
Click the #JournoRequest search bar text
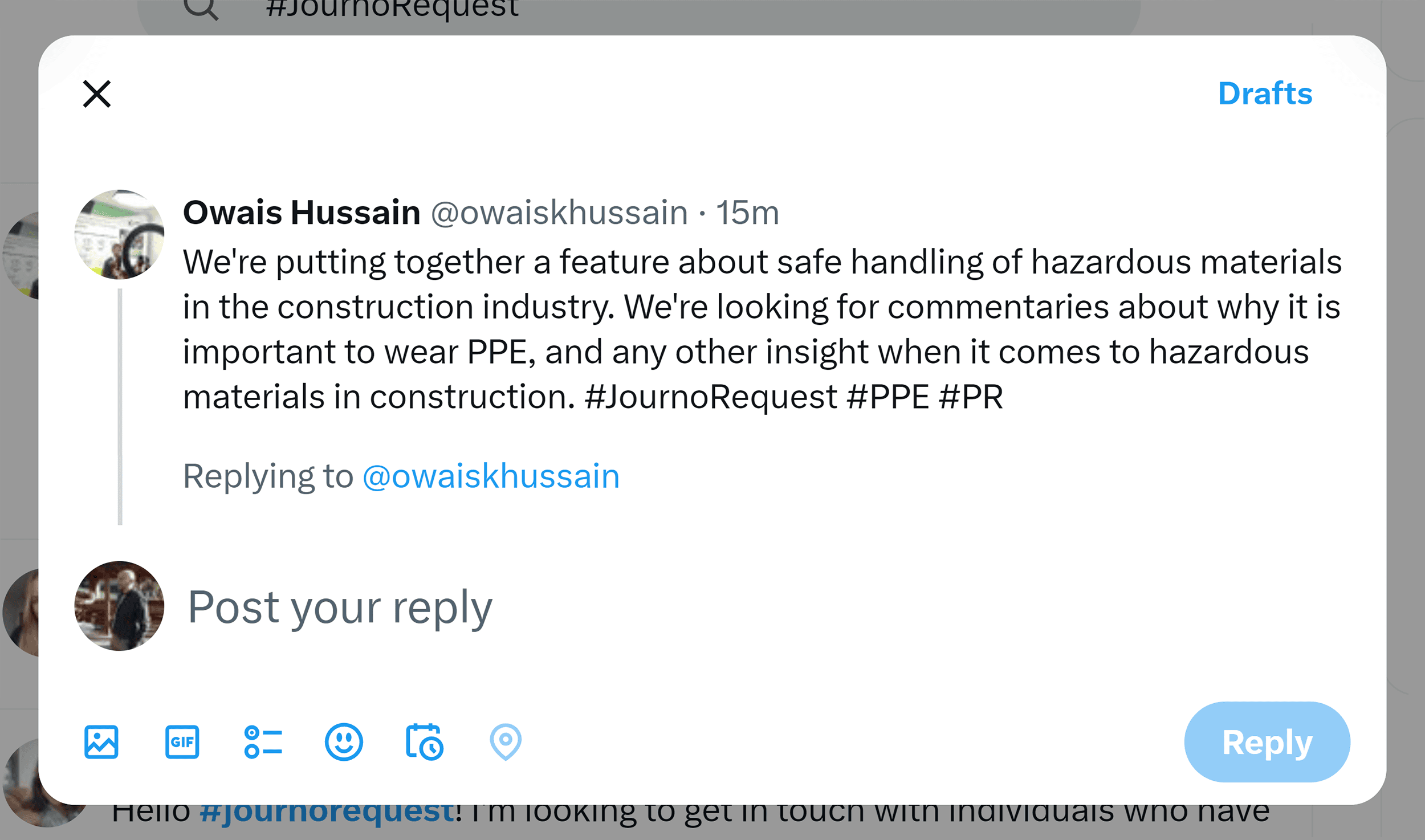[391, 7]
